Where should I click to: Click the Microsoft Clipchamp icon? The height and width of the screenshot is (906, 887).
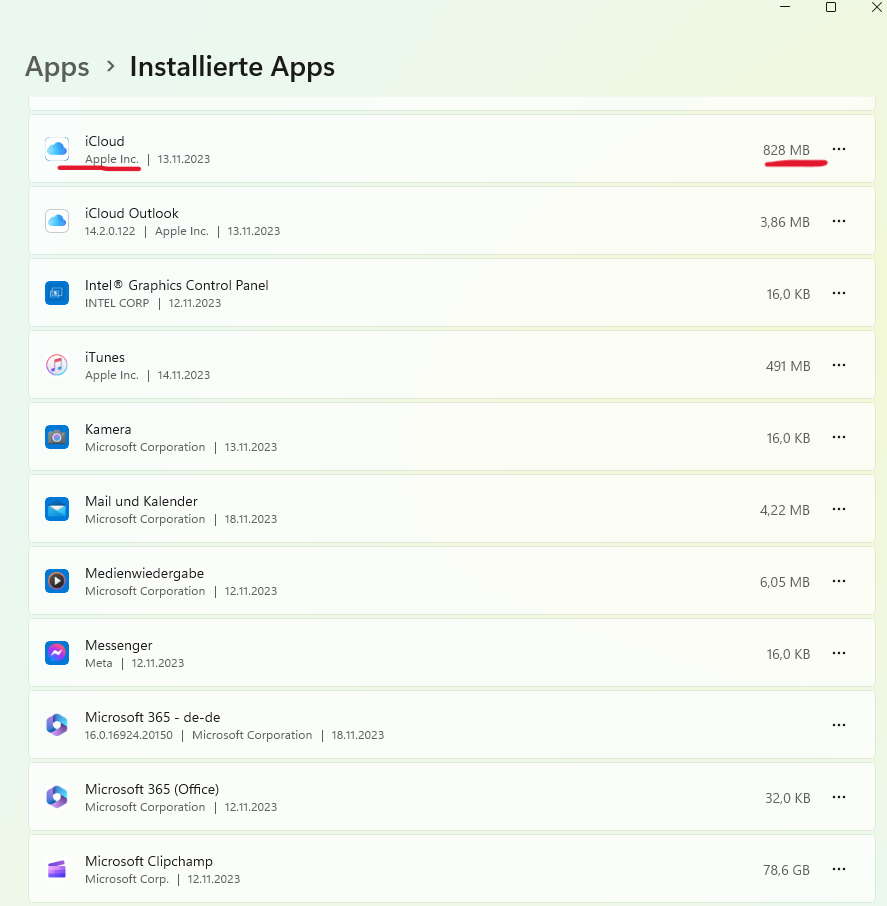57,869
